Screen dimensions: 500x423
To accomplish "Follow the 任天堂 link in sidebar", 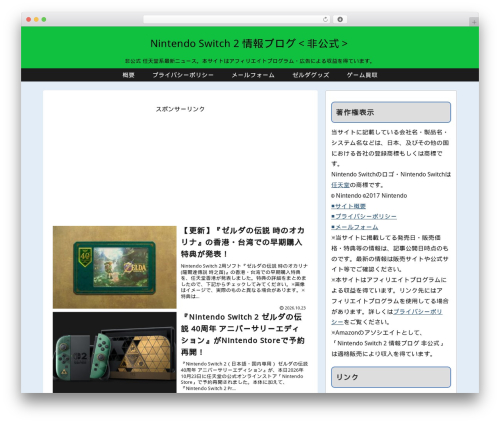I will [x=340, y=185].
